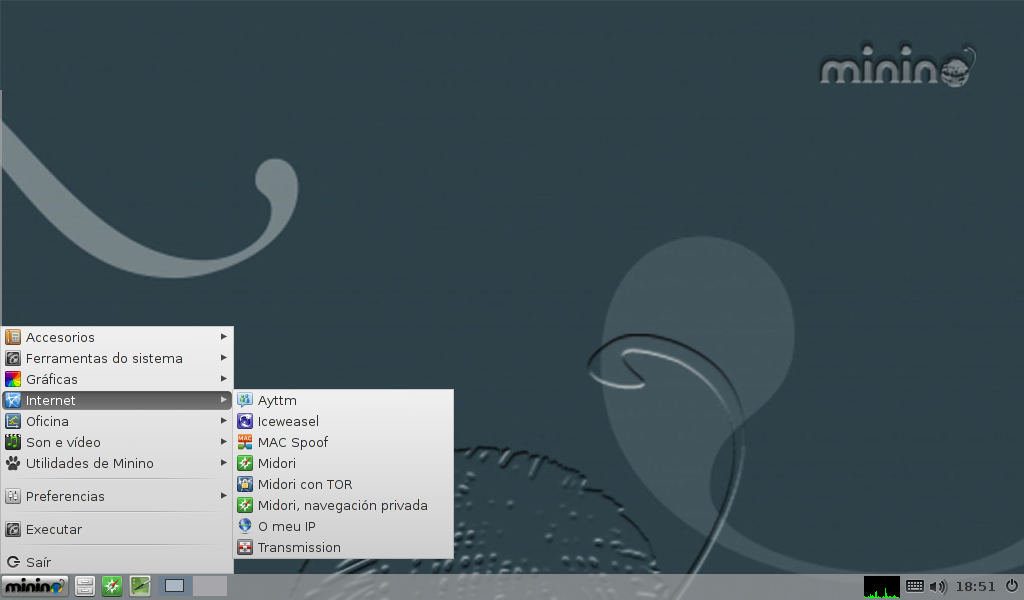The width and height of the screenshot is (1024, 600).
Task: Select the O meu IP globe icon
Action: (245, 526)
